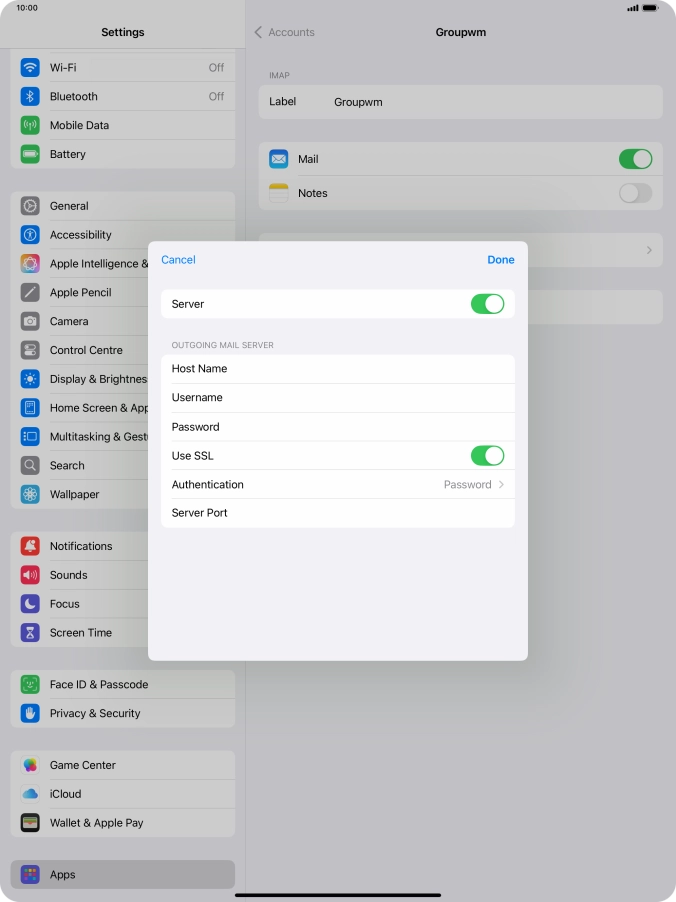Viewport: 676px width, 902px height.
Task: Select Screen Time in the sidebar
Action: click(x=81, y=633)
